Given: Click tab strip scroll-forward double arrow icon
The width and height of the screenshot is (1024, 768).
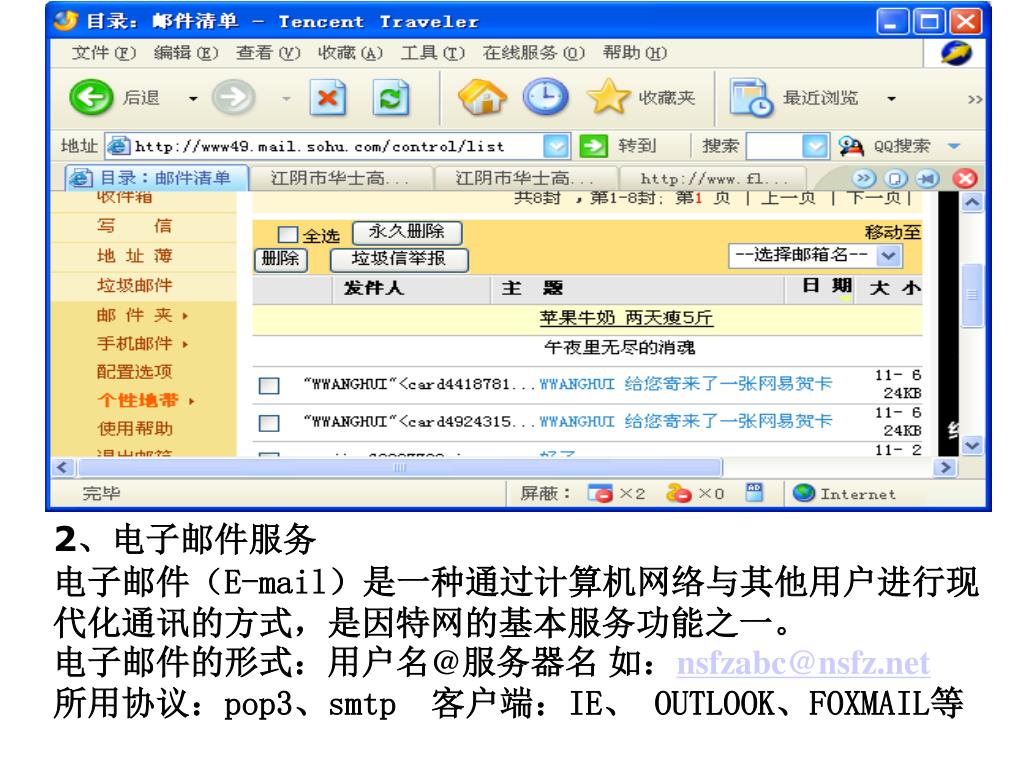Looking at the screenshot, I should (863, 178).
